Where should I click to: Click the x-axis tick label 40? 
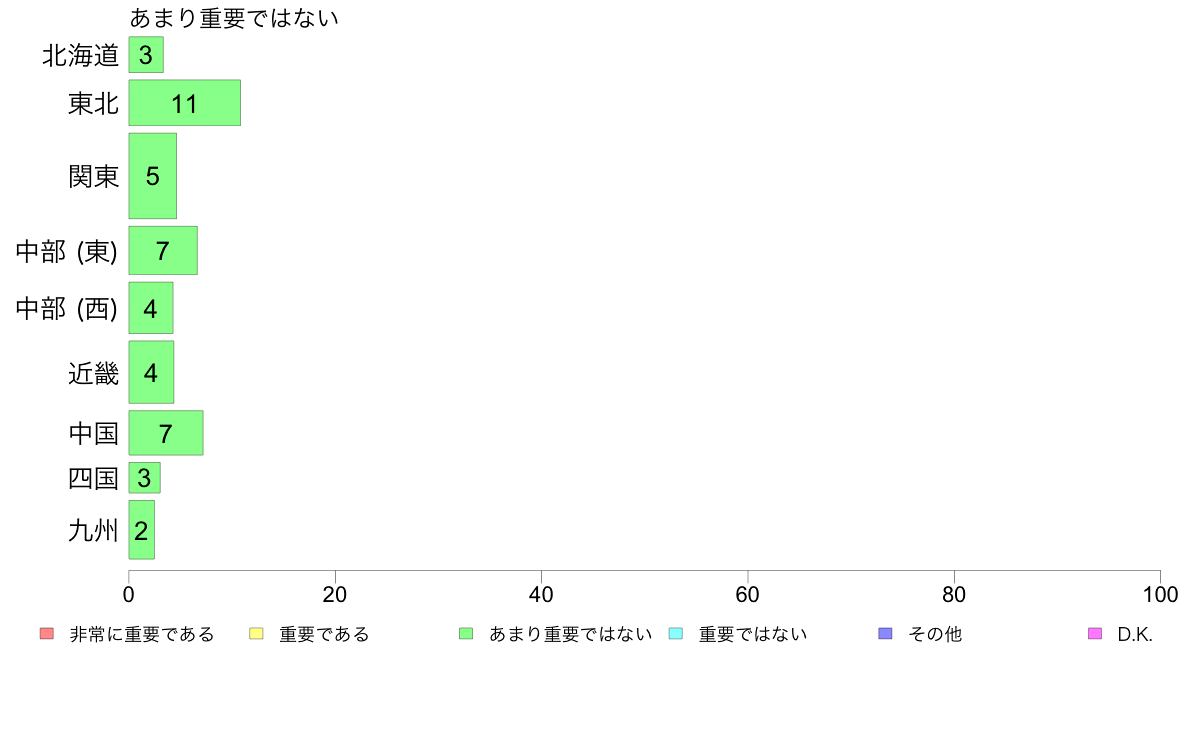point(541,594)
